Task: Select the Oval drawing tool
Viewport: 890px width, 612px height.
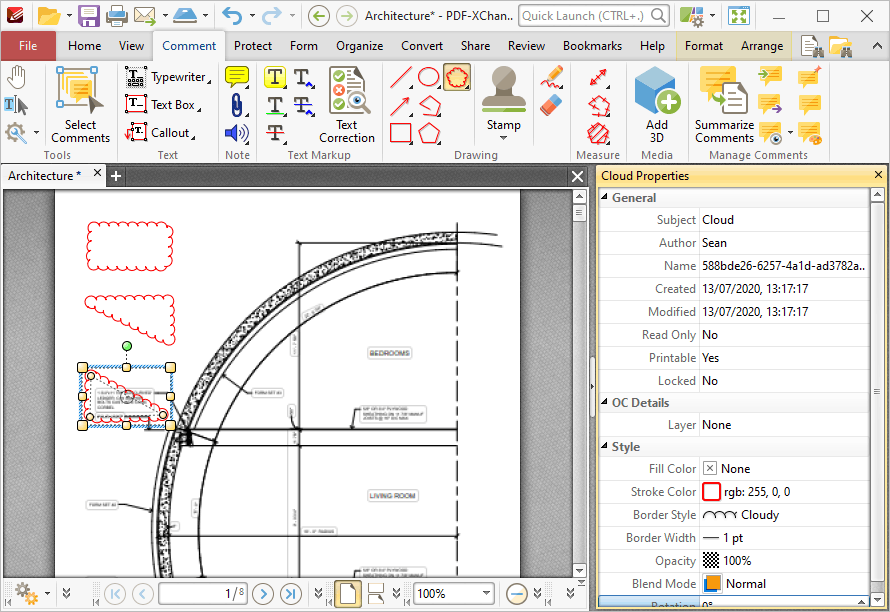Action: tap(429, 77)
